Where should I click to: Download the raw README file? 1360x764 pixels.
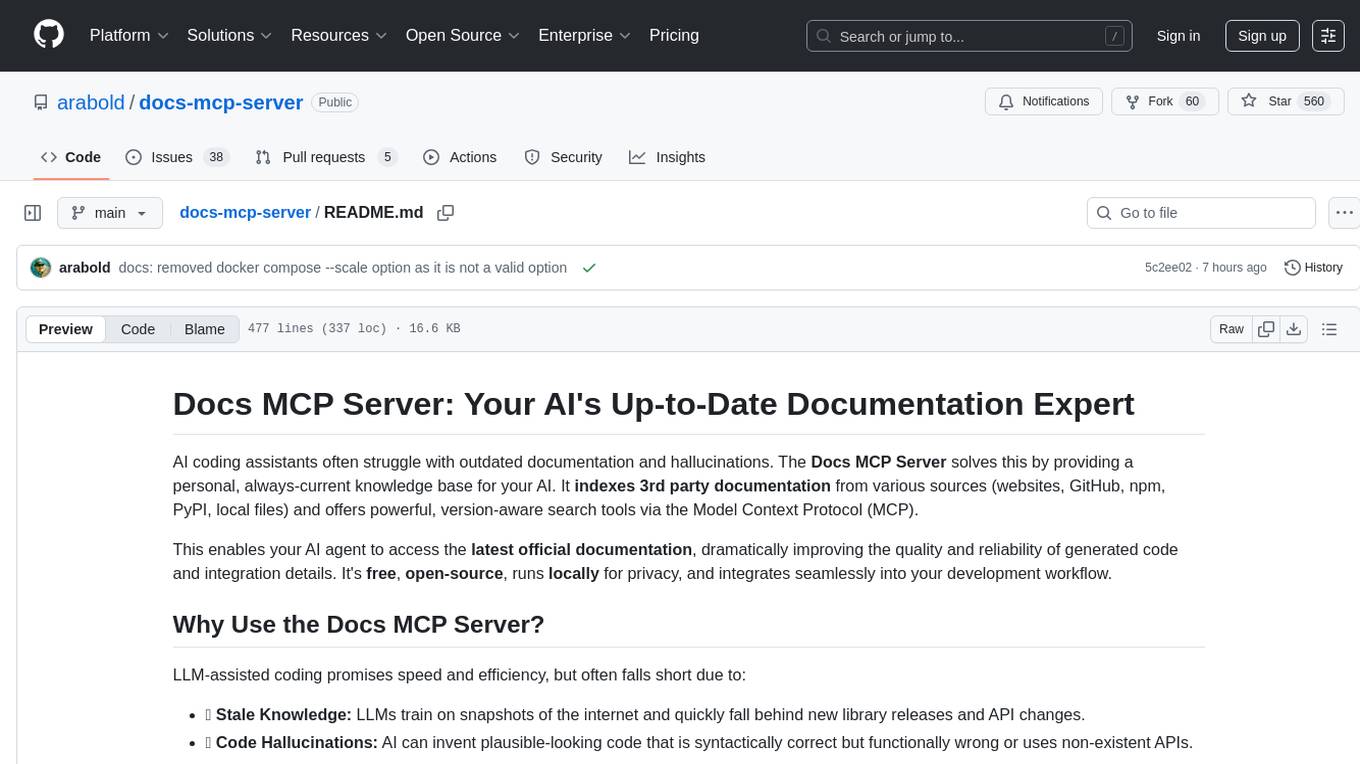[x=1293, y=329]
